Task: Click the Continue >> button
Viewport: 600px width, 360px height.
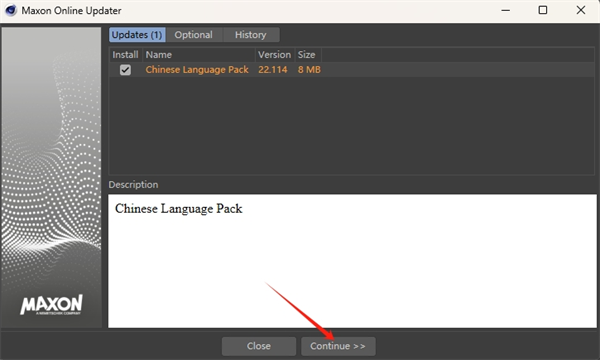Action: tap(338, 346)
